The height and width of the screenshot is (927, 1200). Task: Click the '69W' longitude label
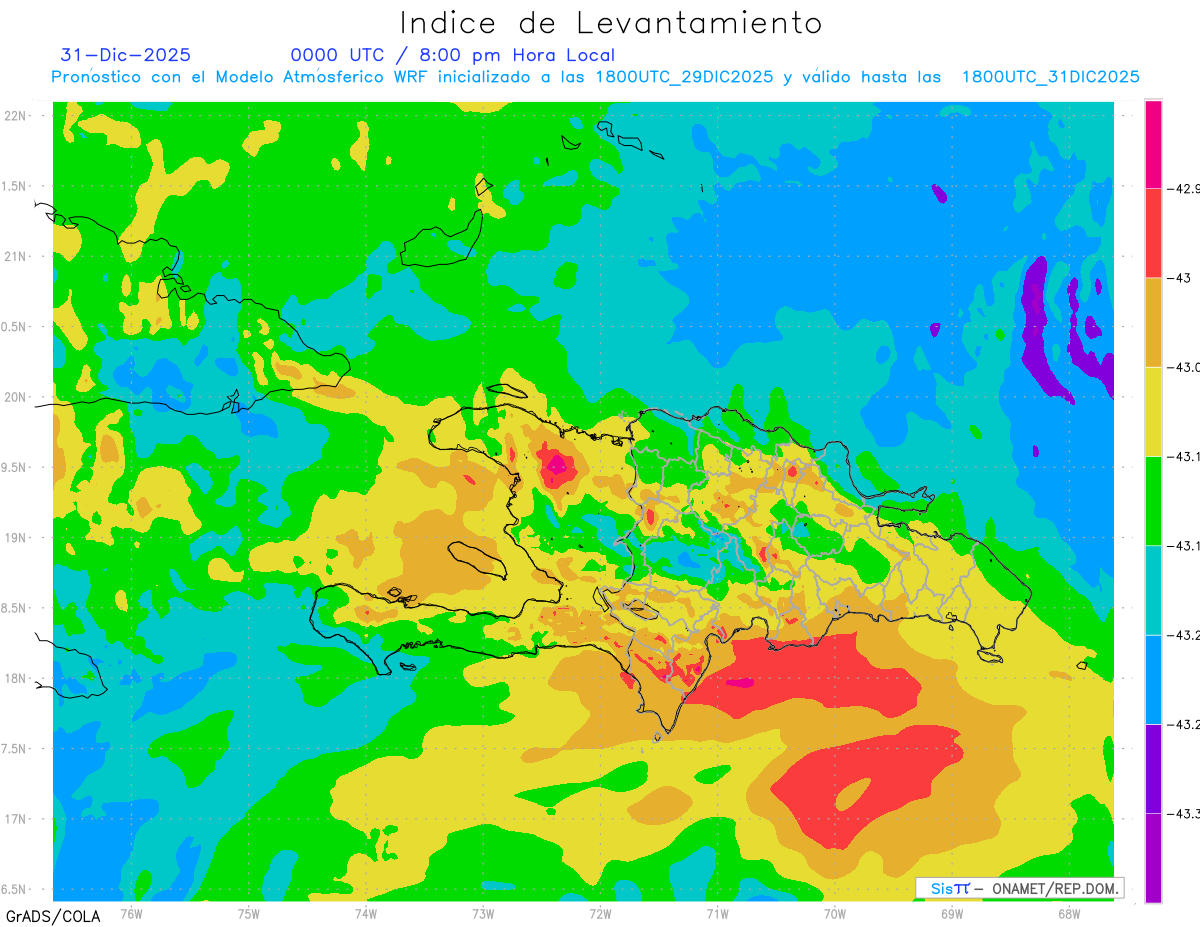tap(952, 912)
